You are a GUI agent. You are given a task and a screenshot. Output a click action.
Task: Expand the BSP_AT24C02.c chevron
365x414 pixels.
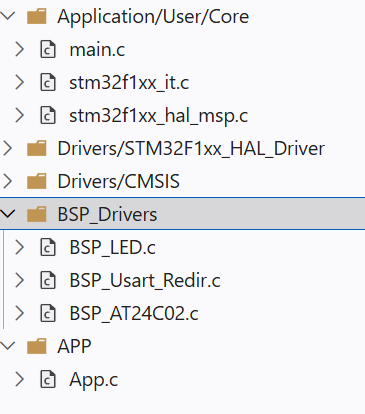click(20, 313)
